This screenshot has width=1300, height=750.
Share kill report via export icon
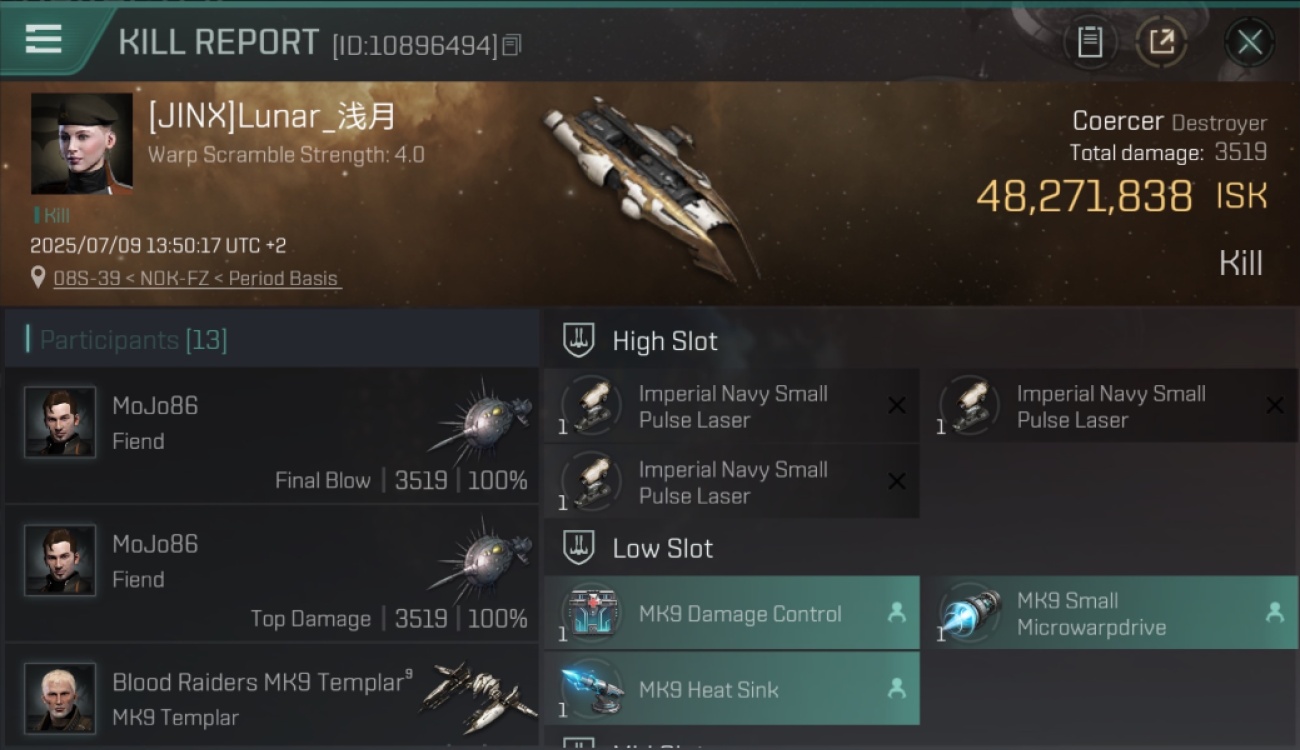1161,42
